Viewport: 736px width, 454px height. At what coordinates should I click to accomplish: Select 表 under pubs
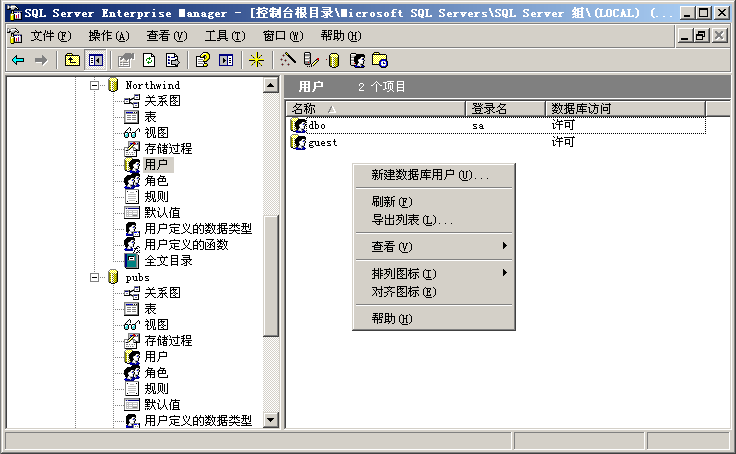[x=150, y=309]
